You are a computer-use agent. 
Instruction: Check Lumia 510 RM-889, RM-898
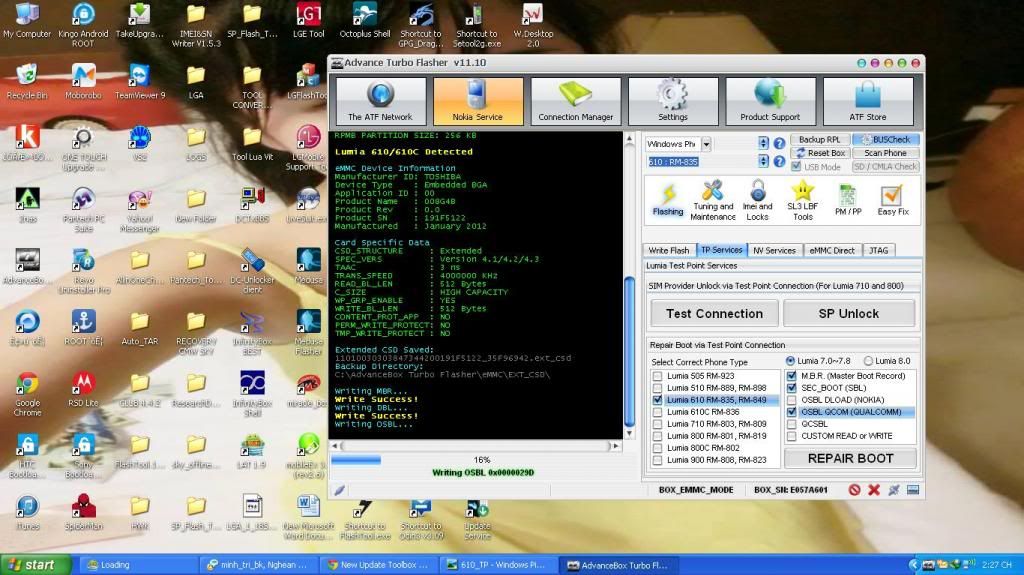[x=658, y=388]
